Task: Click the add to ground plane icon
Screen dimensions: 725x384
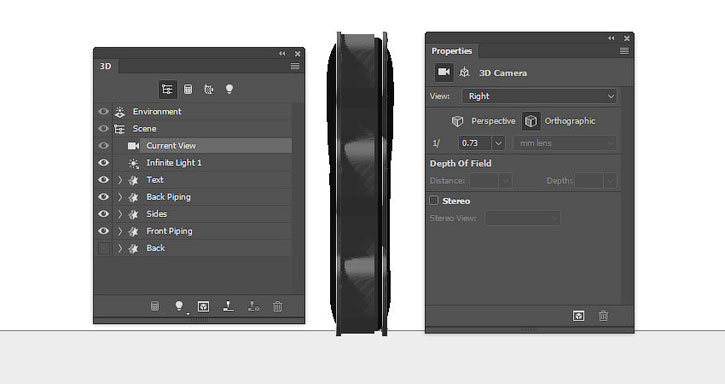Action: pyautogui.click(x=228, y=306)
